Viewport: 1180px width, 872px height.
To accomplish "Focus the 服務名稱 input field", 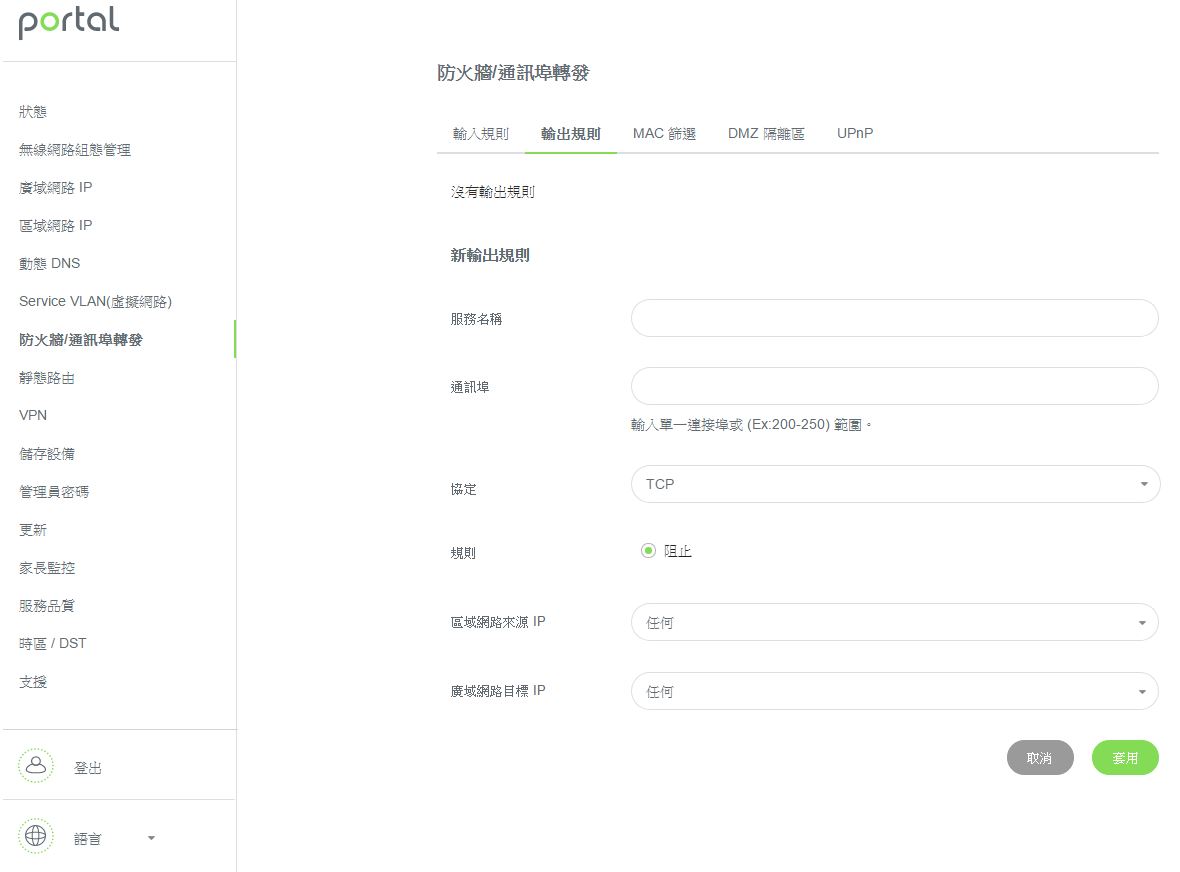I will [x=895, y=318].
